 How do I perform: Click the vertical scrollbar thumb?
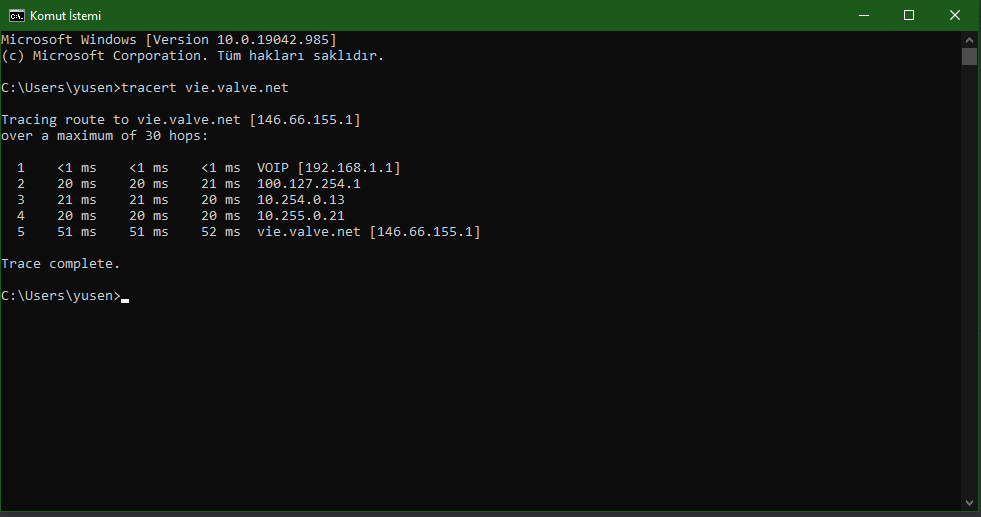[969, 56]
